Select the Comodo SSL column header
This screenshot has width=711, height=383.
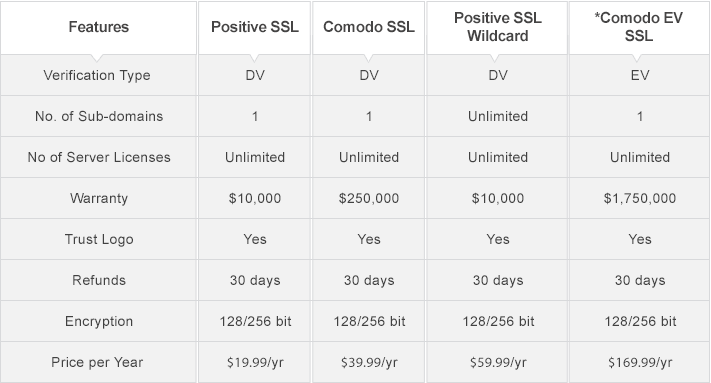[x=369, y=27]
